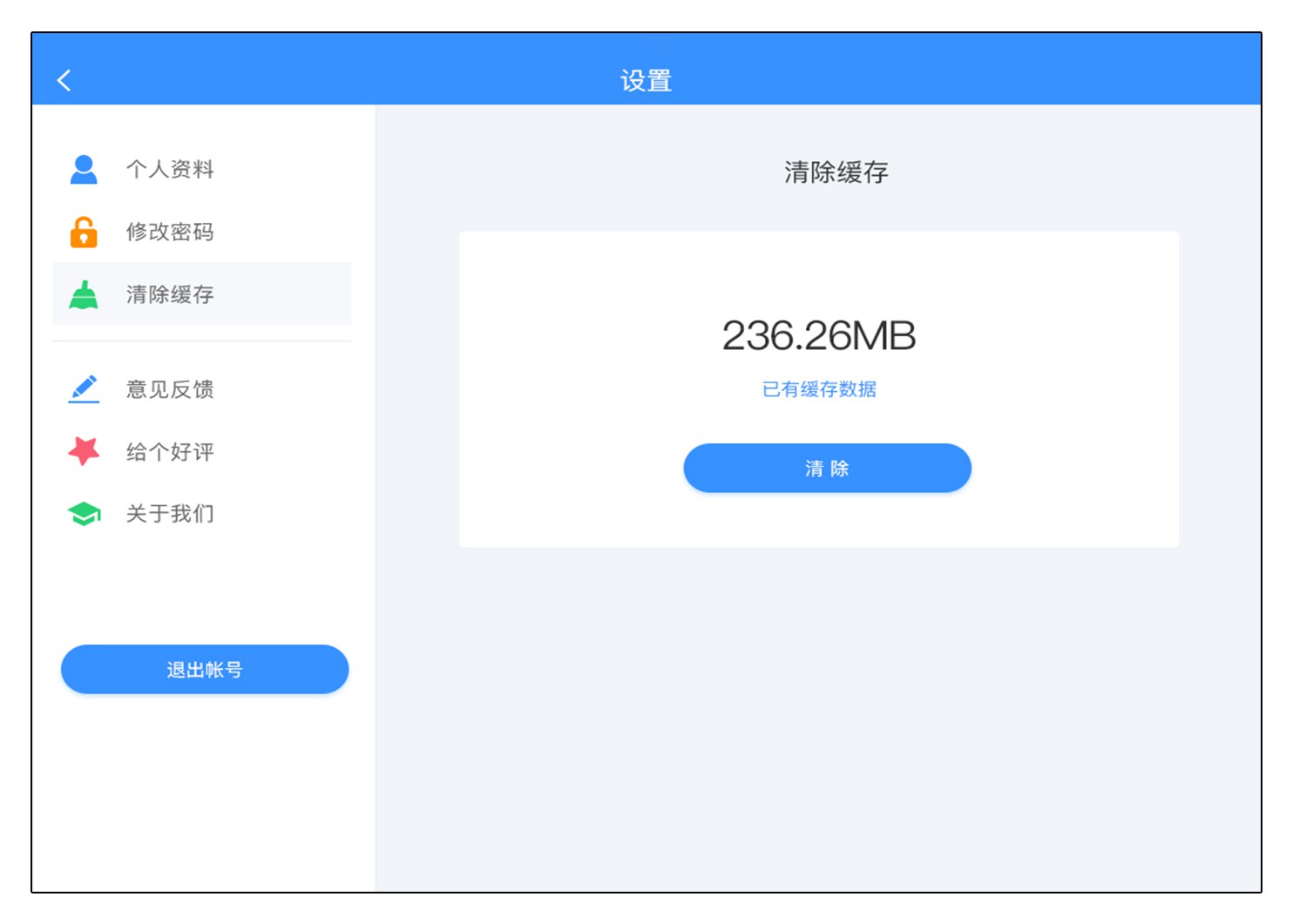Click the 清除 button

[827, 469]
